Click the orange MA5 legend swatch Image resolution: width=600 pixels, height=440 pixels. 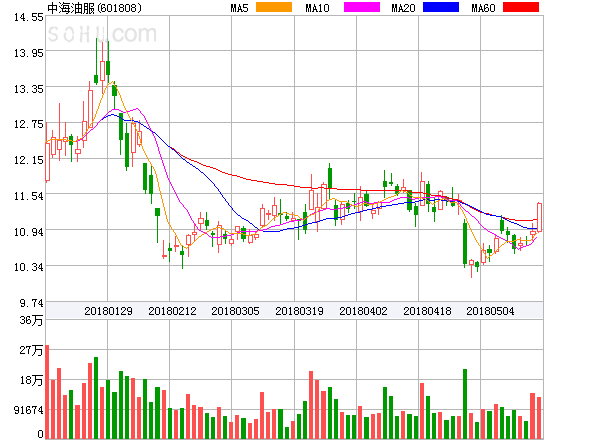coord(274,7)
